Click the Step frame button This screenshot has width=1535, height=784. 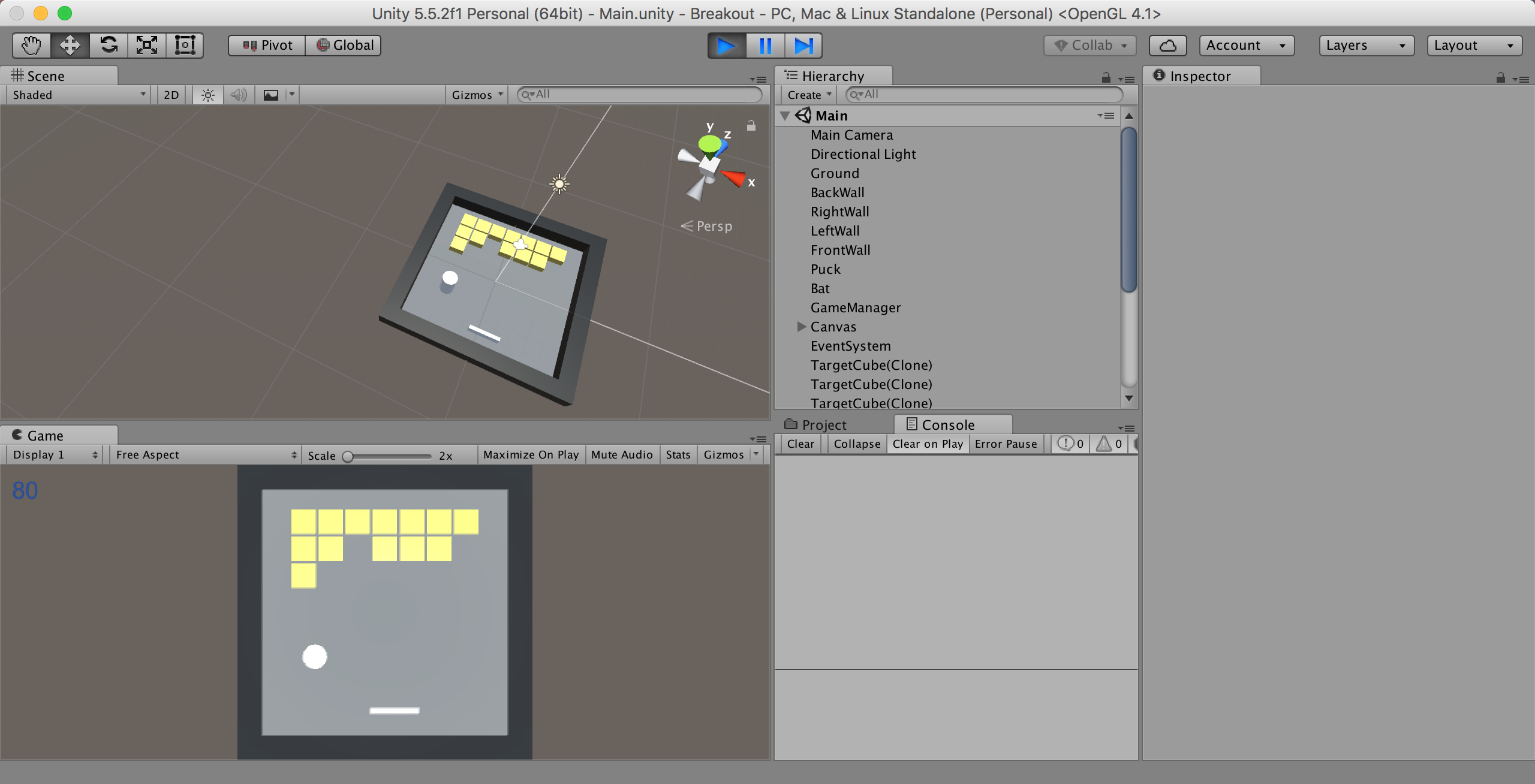click(803, 46)
